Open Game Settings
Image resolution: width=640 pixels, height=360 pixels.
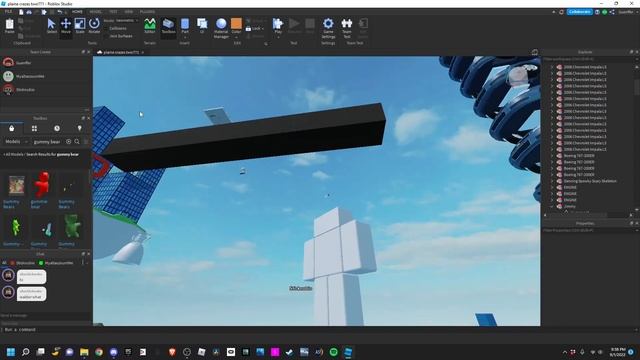pos(328,28)
